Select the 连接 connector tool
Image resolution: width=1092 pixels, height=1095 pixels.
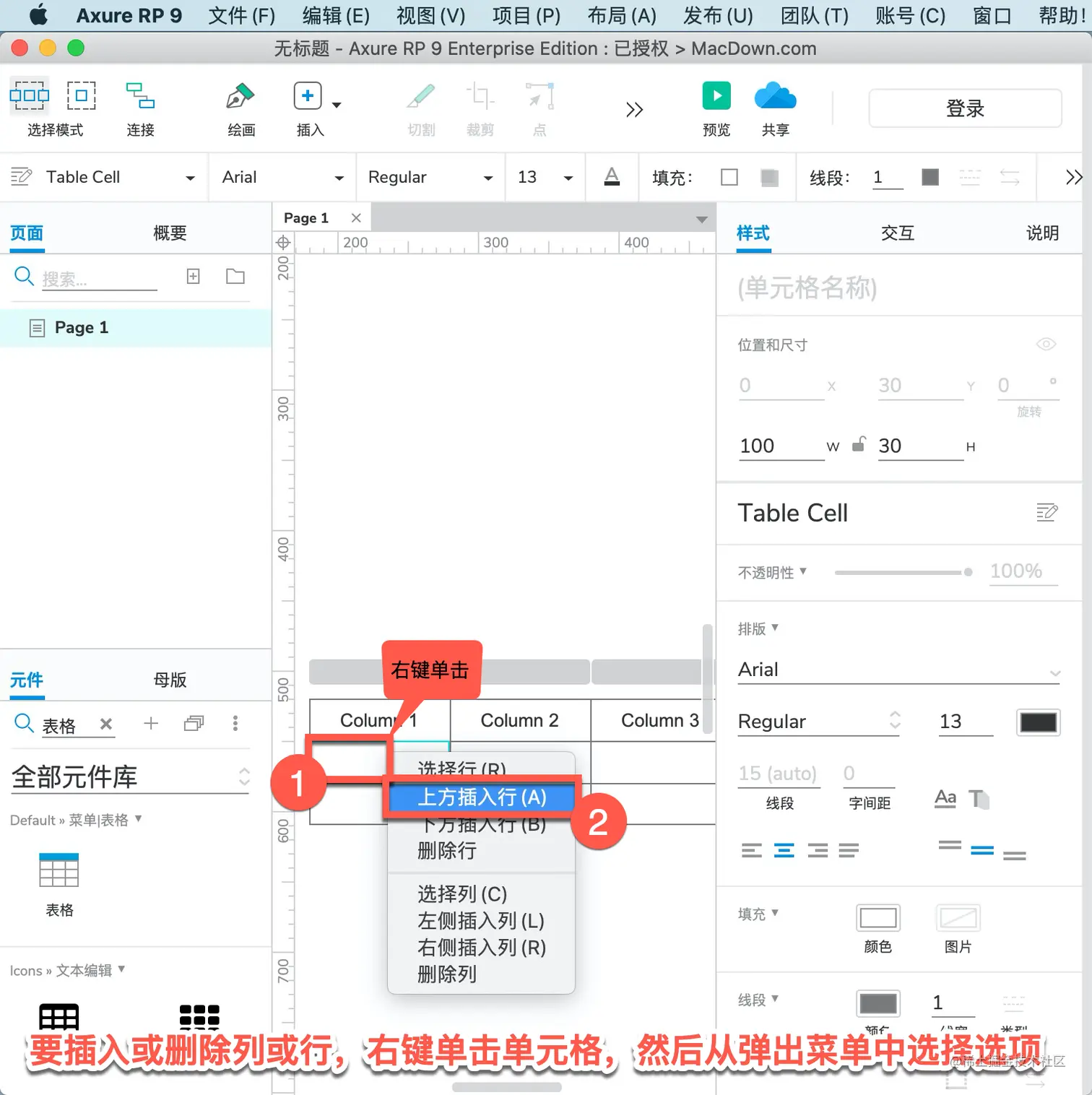(x=140, y=95)
